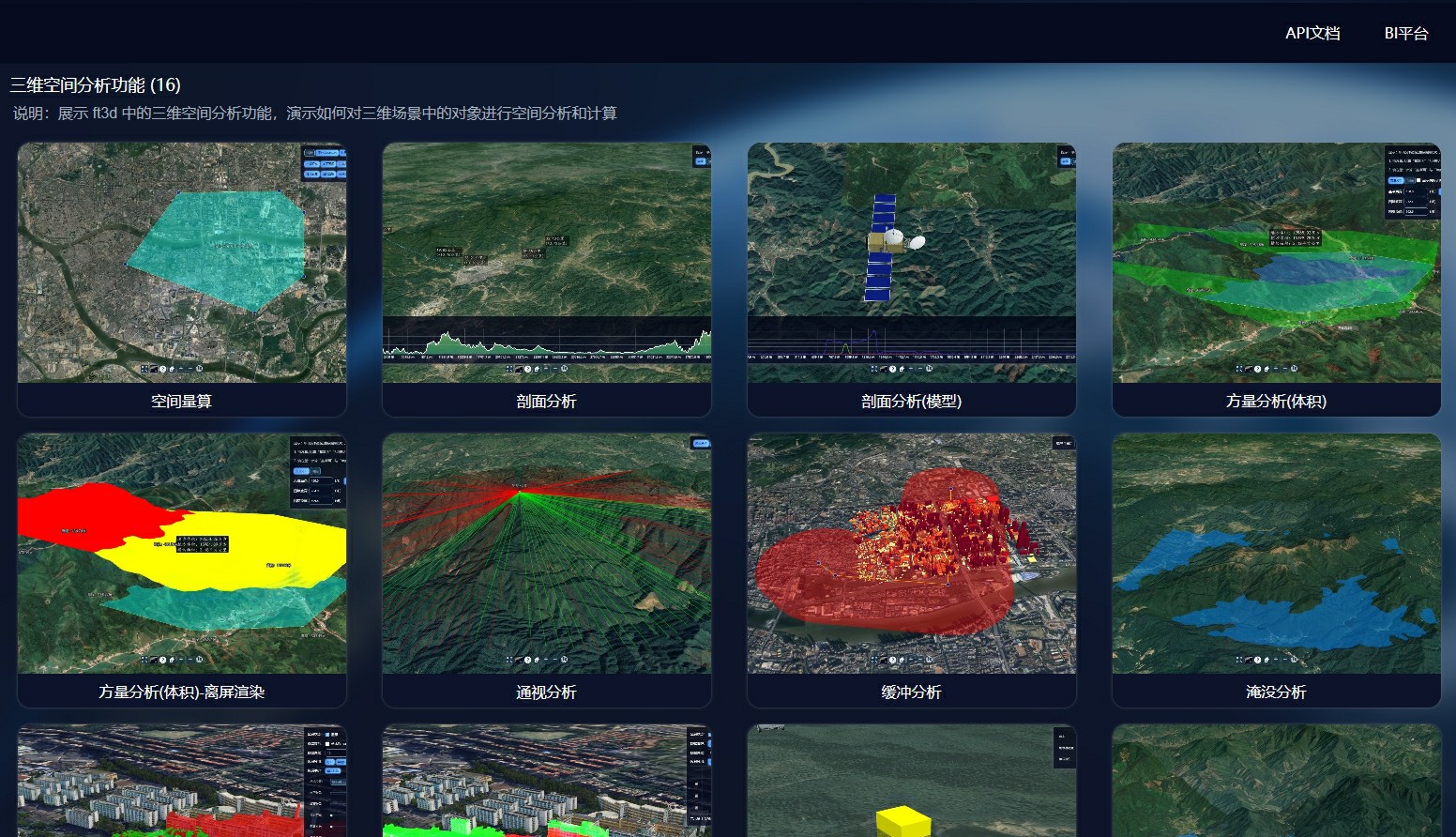1456x837 pixels.
Task: Open the red and yellow volume thumbnail
Action: (182, 554)
